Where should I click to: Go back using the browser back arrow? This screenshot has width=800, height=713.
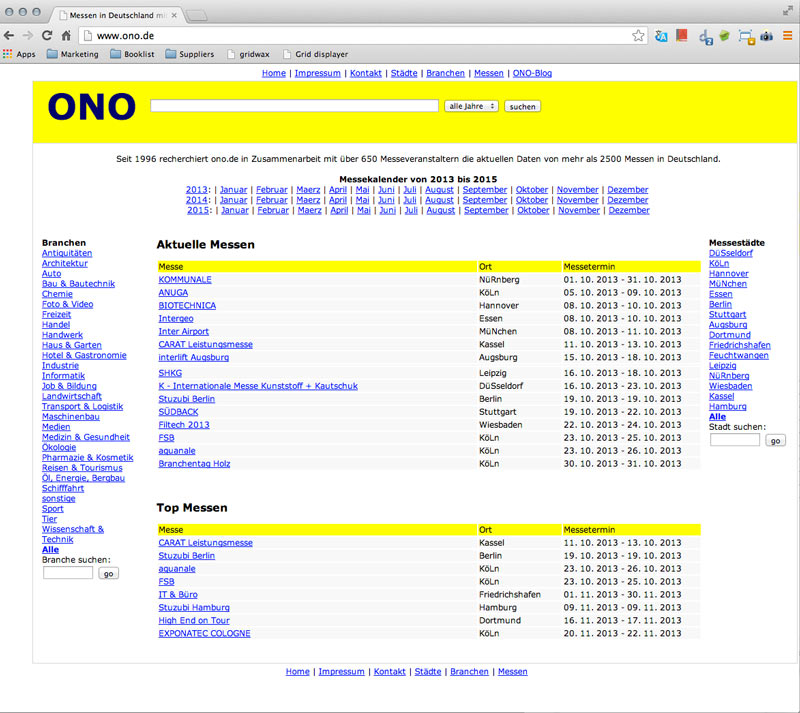[9, 35]
